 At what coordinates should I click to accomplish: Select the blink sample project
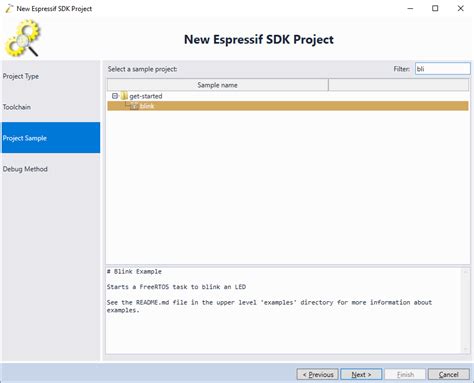tap(288, 106)
